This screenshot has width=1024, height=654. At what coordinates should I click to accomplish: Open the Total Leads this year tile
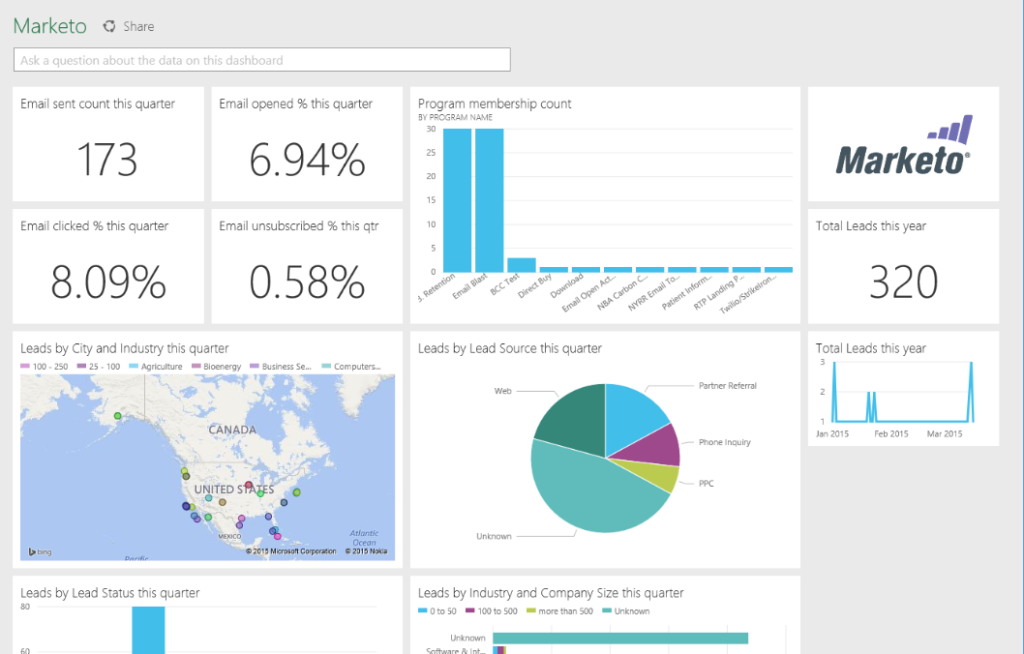902,267
